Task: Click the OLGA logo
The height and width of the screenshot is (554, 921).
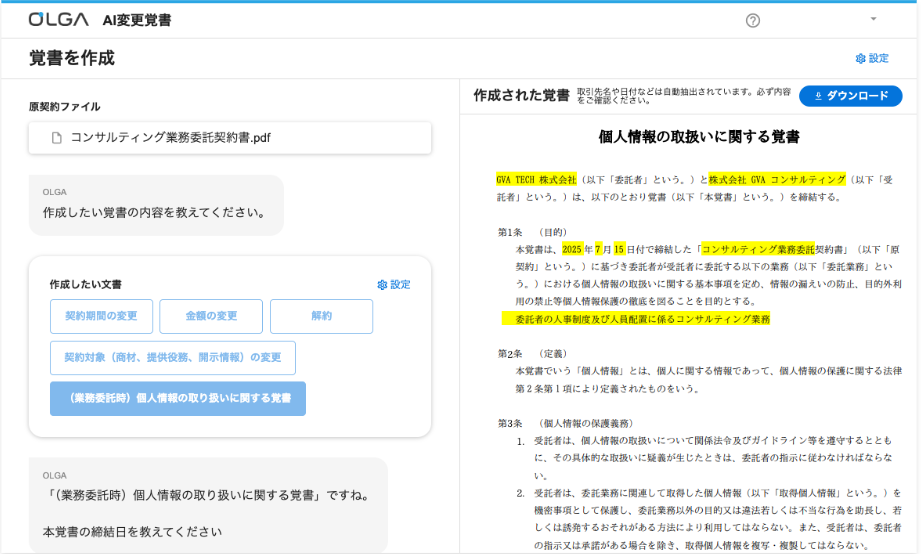Action: (x=59, y=19)
